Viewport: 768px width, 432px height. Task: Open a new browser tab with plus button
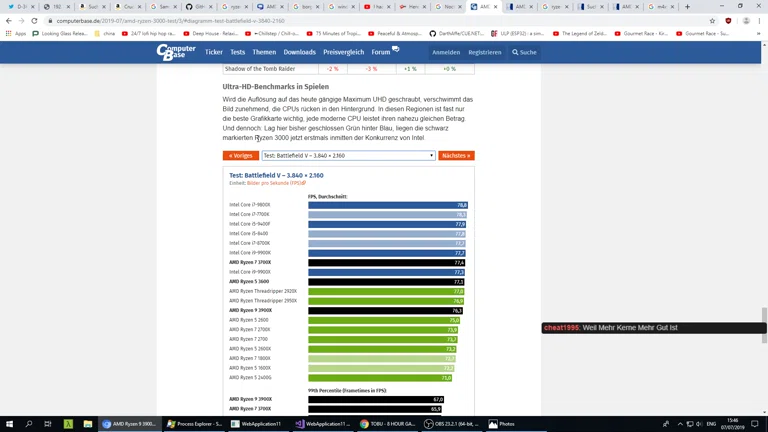(x=687, y=7)
